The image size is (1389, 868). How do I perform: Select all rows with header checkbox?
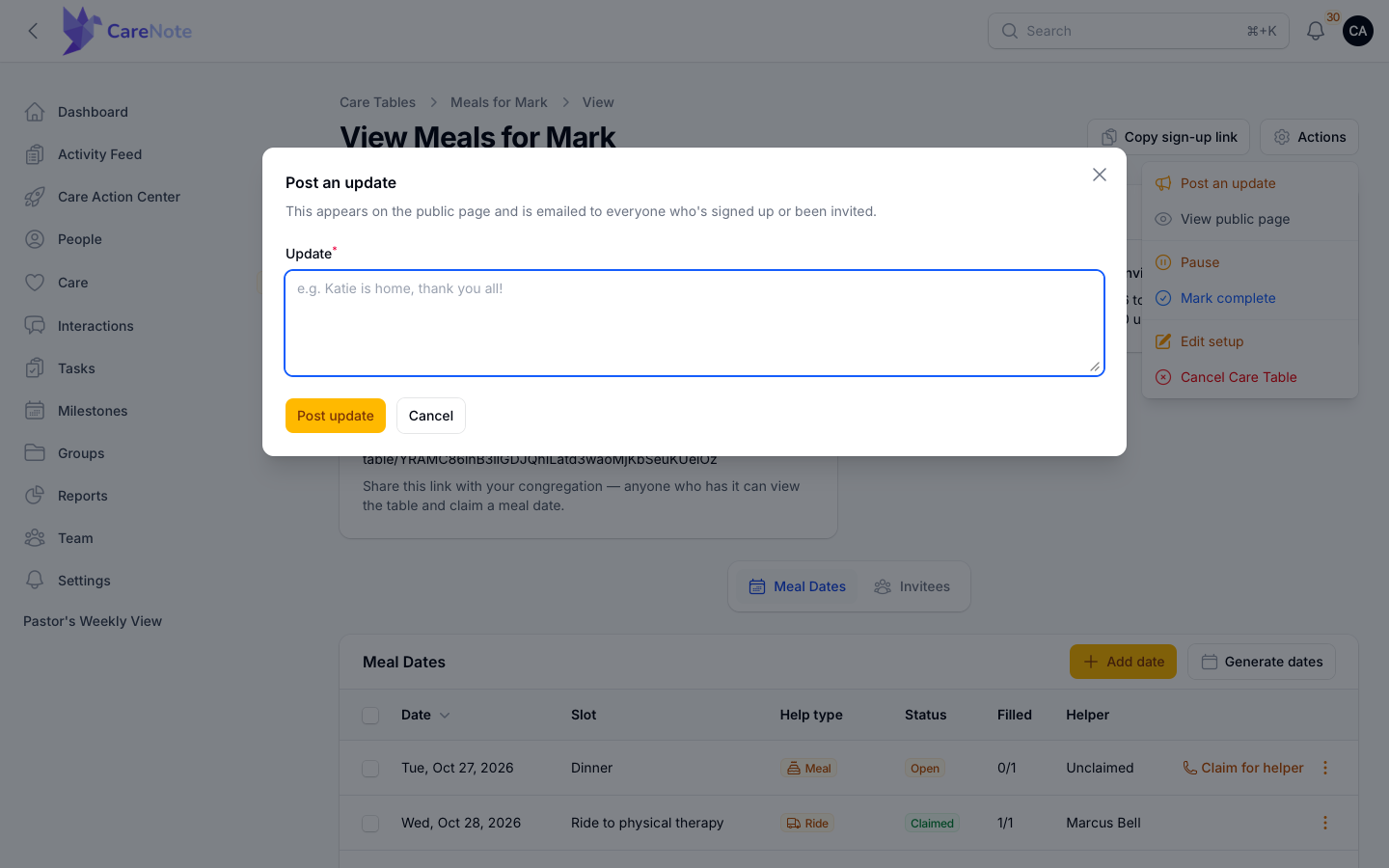[370, 715]
